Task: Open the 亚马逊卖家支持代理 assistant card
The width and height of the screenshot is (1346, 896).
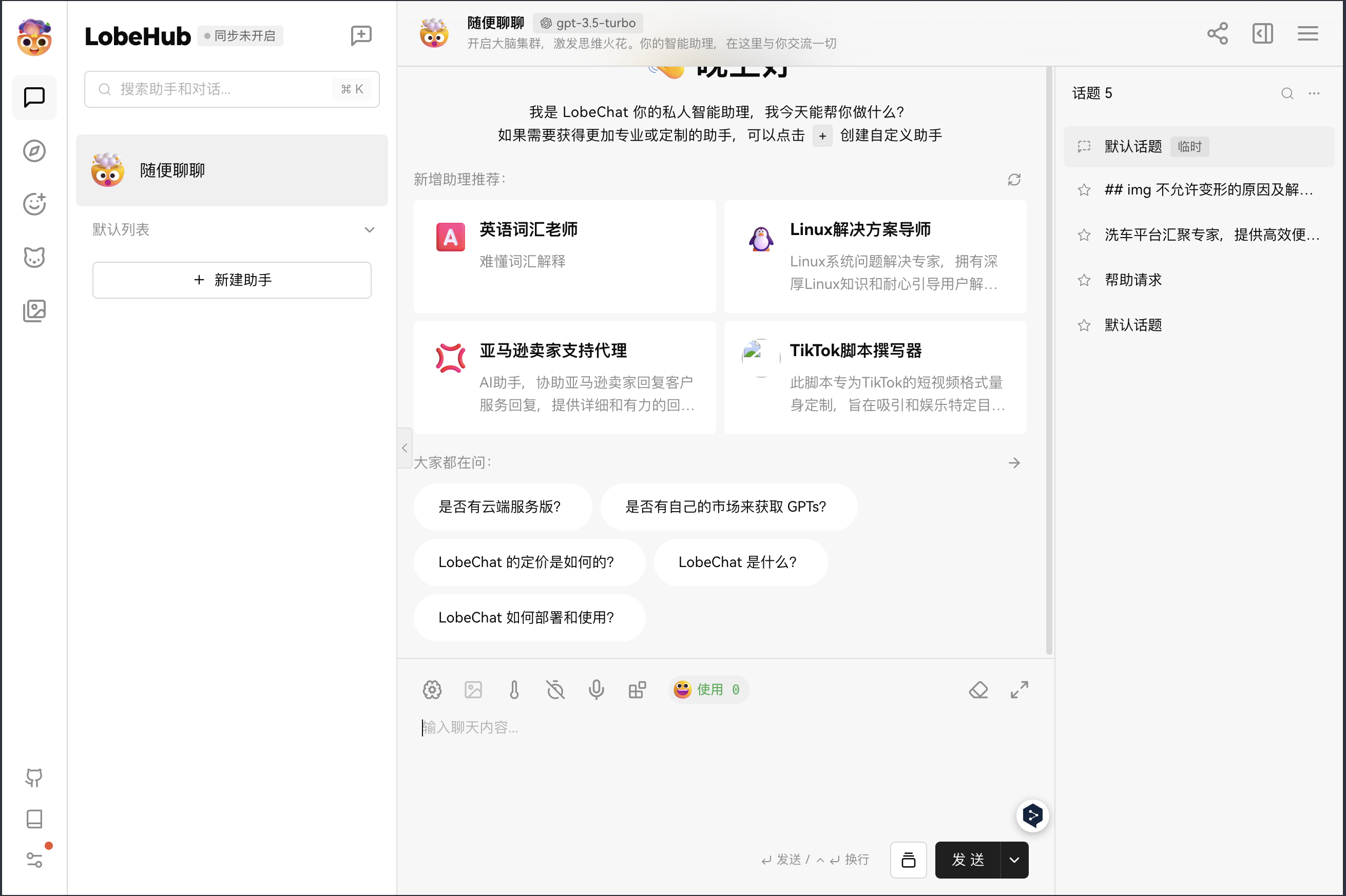Action: (565, 378)
